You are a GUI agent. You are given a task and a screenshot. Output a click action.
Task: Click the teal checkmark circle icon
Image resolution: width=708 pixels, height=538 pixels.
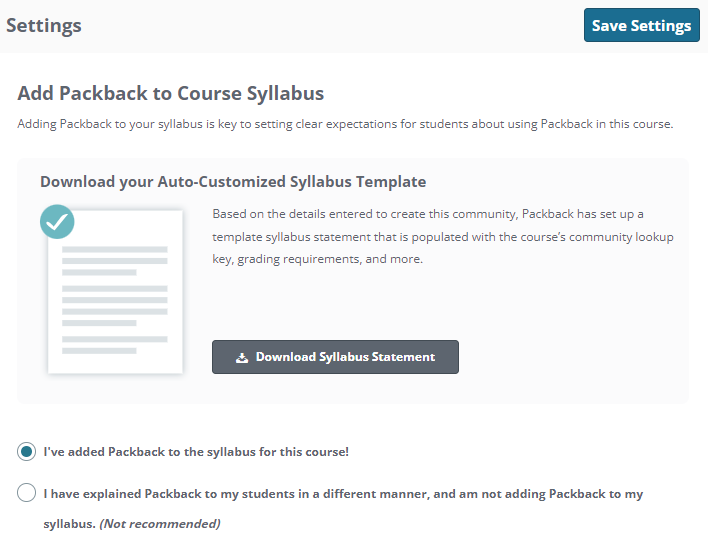coord(57,221)
